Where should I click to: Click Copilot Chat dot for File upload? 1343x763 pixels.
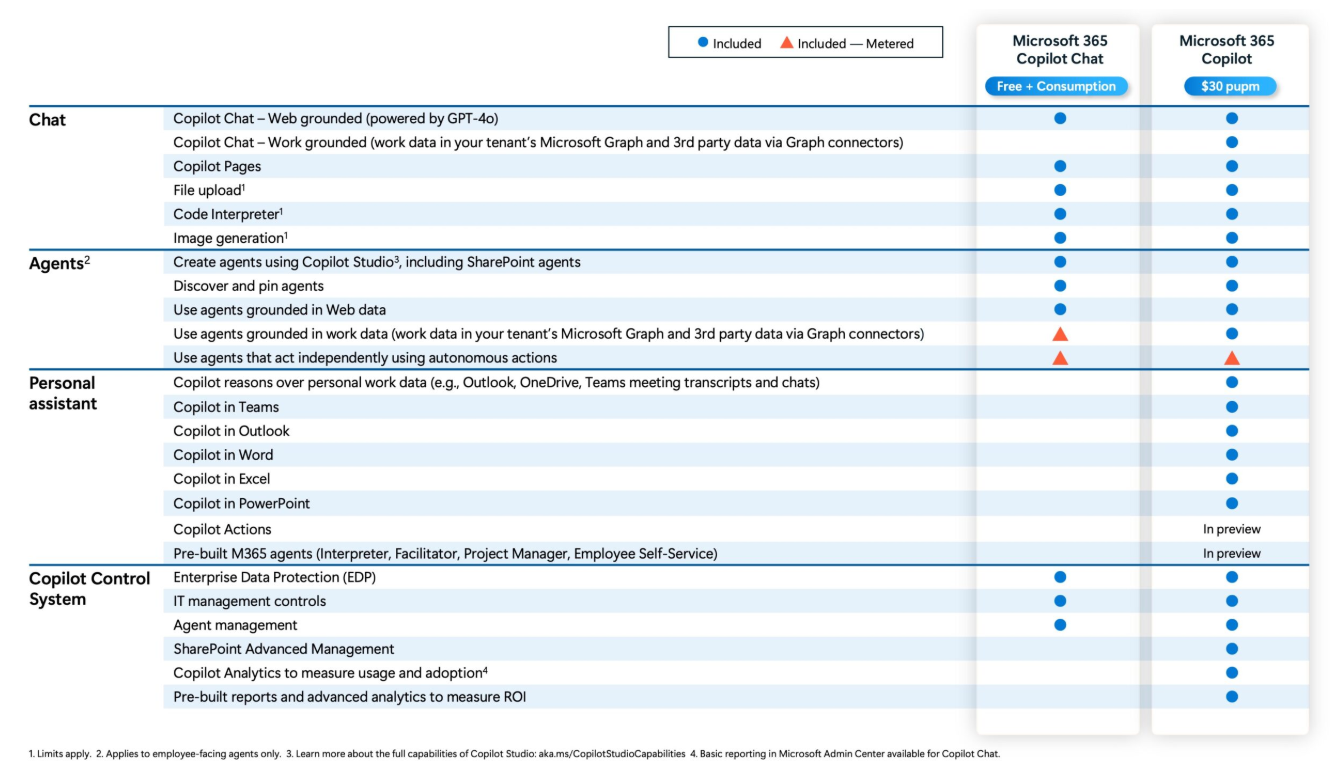point(1060,190)
